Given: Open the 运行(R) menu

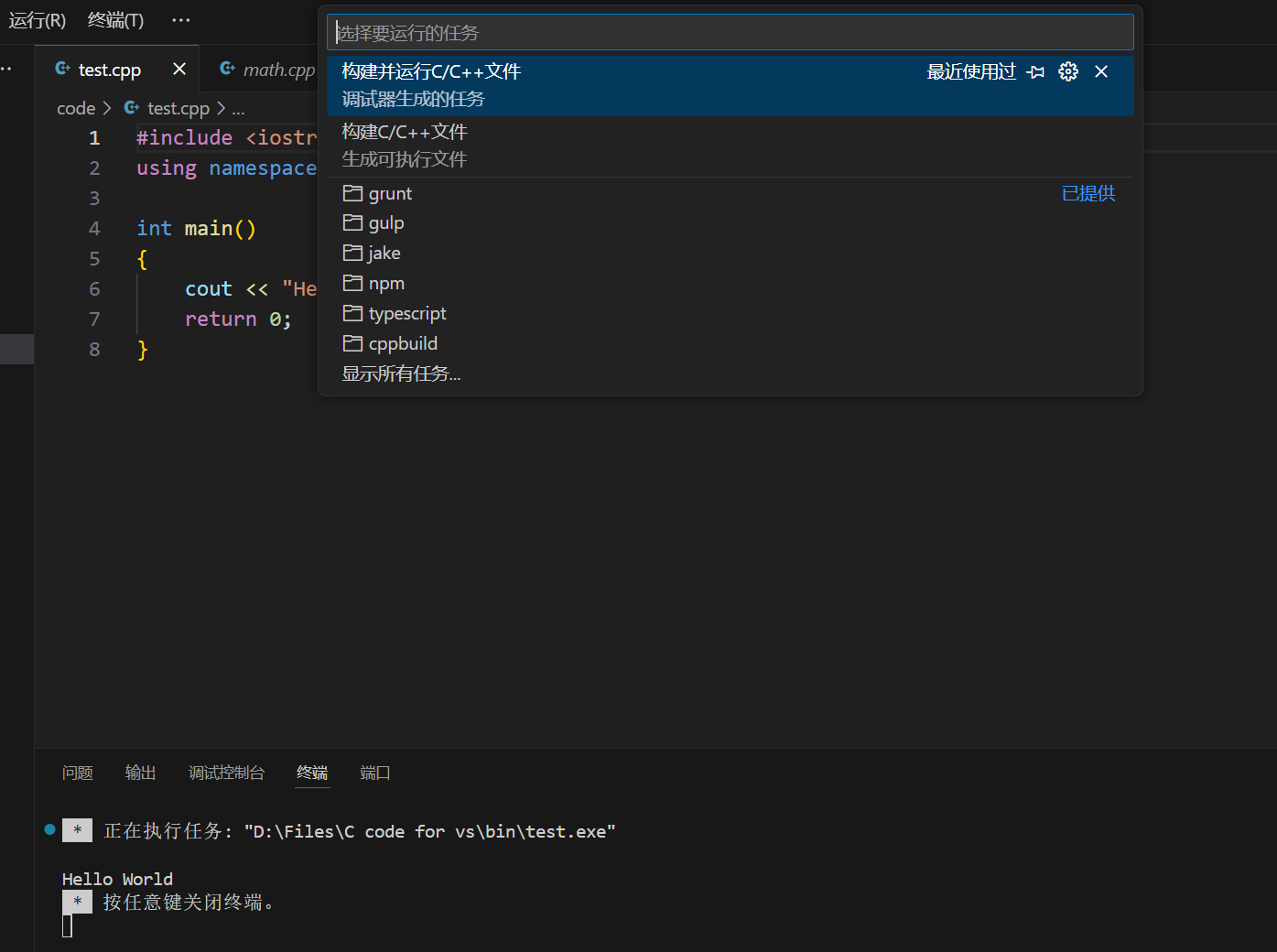Looking at the screenshot, I should 38,20.
